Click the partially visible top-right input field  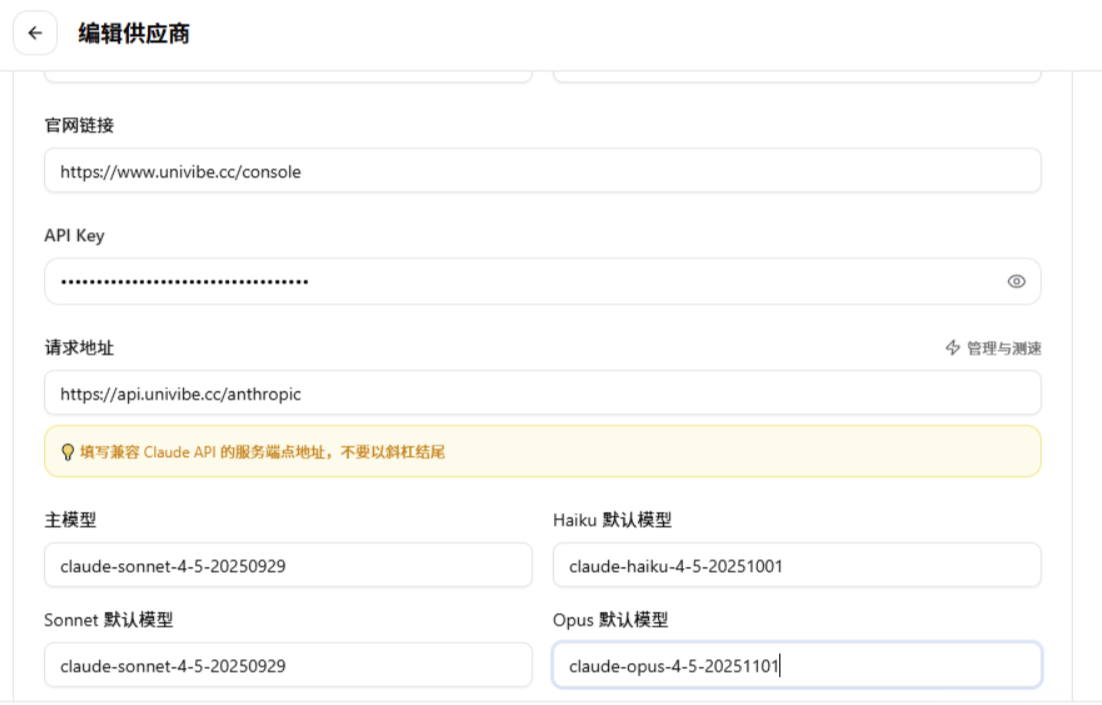point(797,77)
